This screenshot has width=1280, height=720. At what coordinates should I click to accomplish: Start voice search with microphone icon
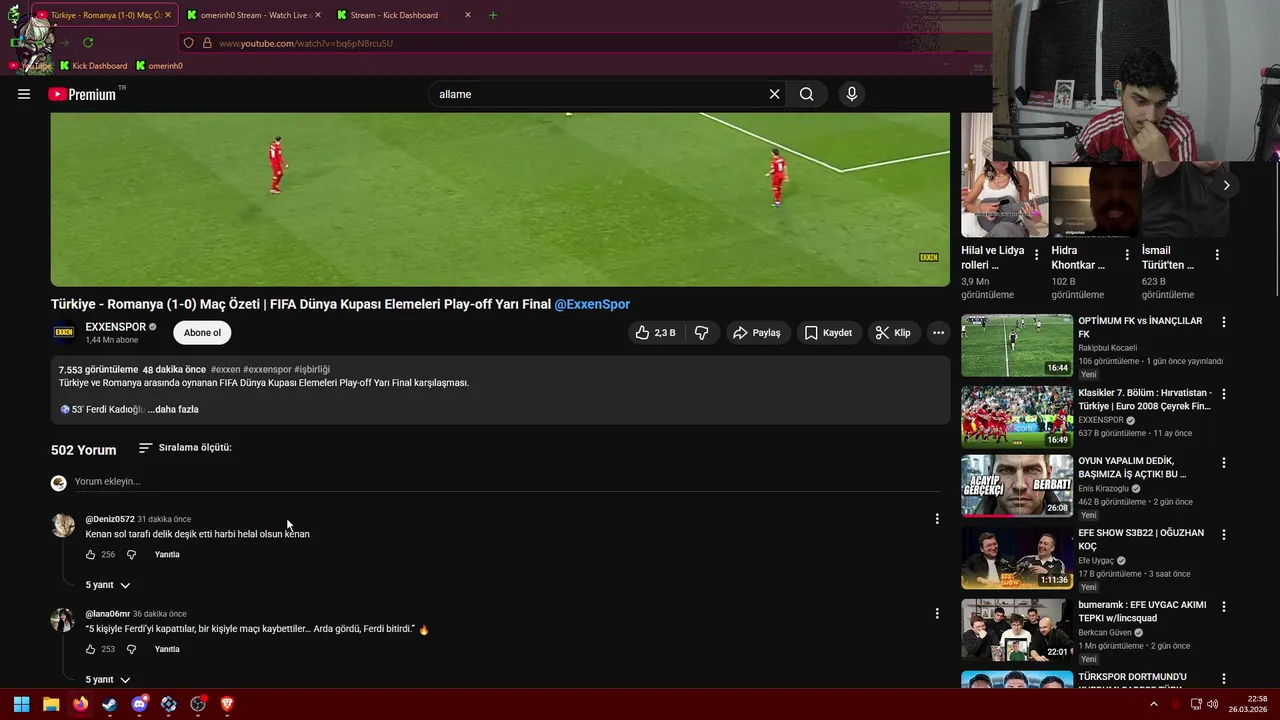point(851,94)
